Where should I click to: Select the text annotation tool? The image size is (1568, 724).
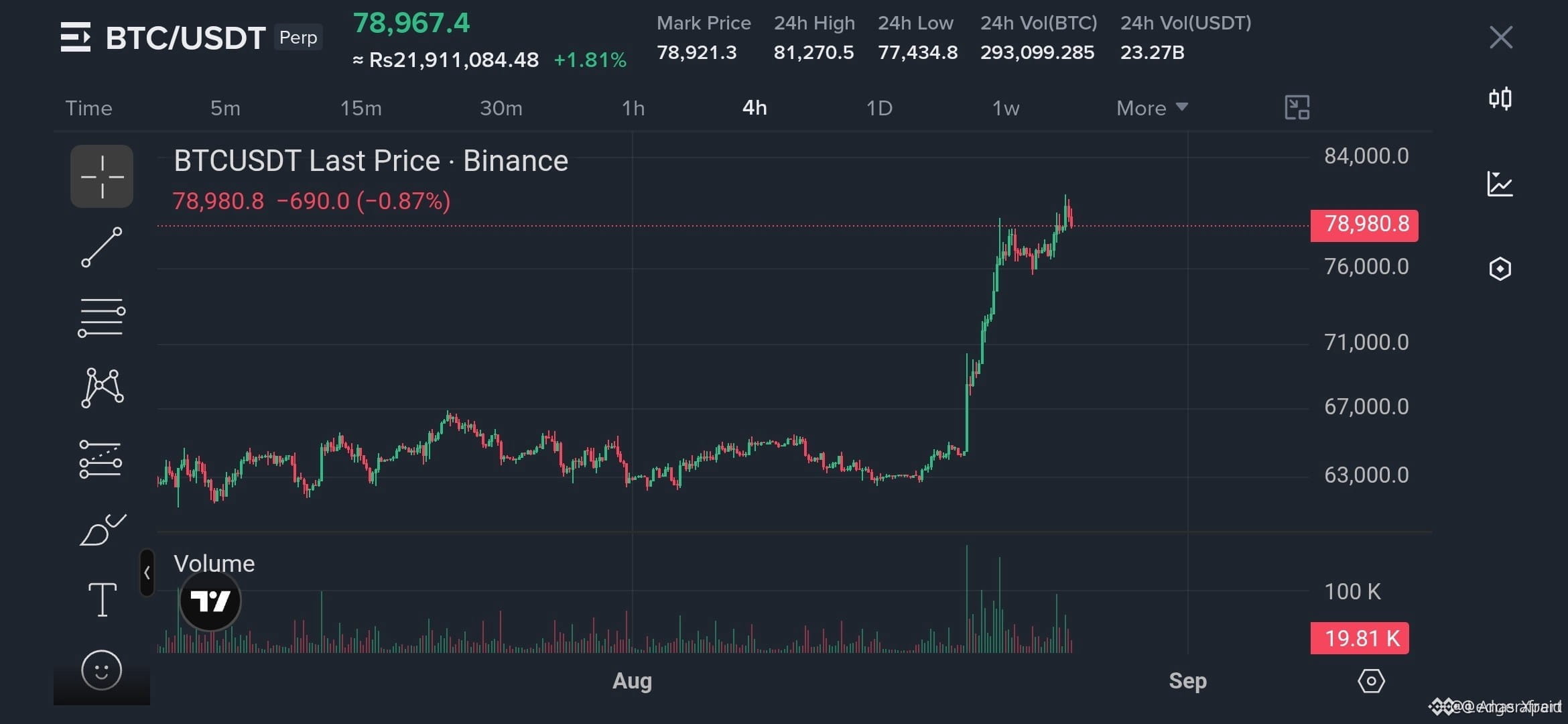[x=103, y=599]
